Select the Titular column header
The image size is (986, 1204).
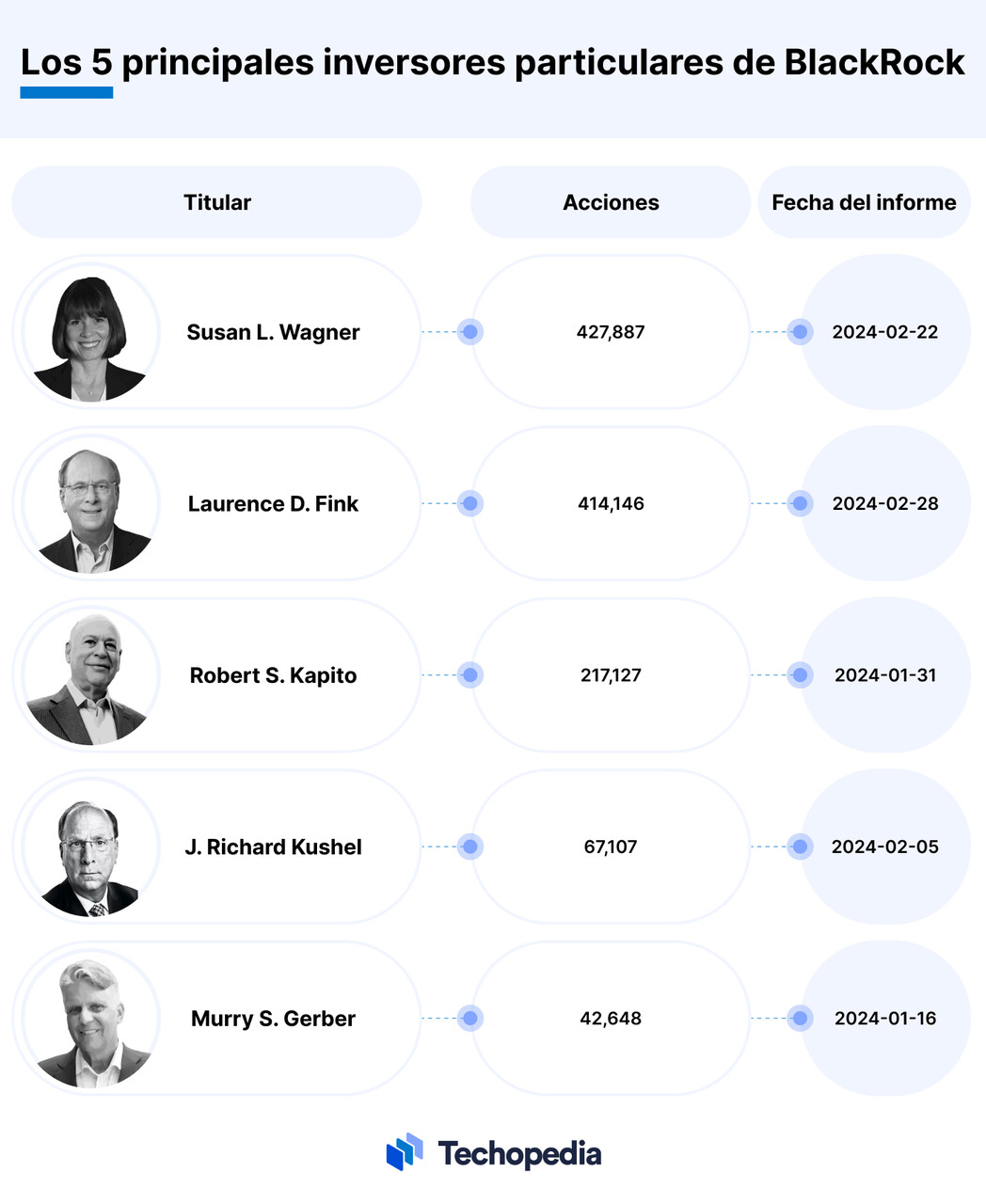tap(216, 202)
